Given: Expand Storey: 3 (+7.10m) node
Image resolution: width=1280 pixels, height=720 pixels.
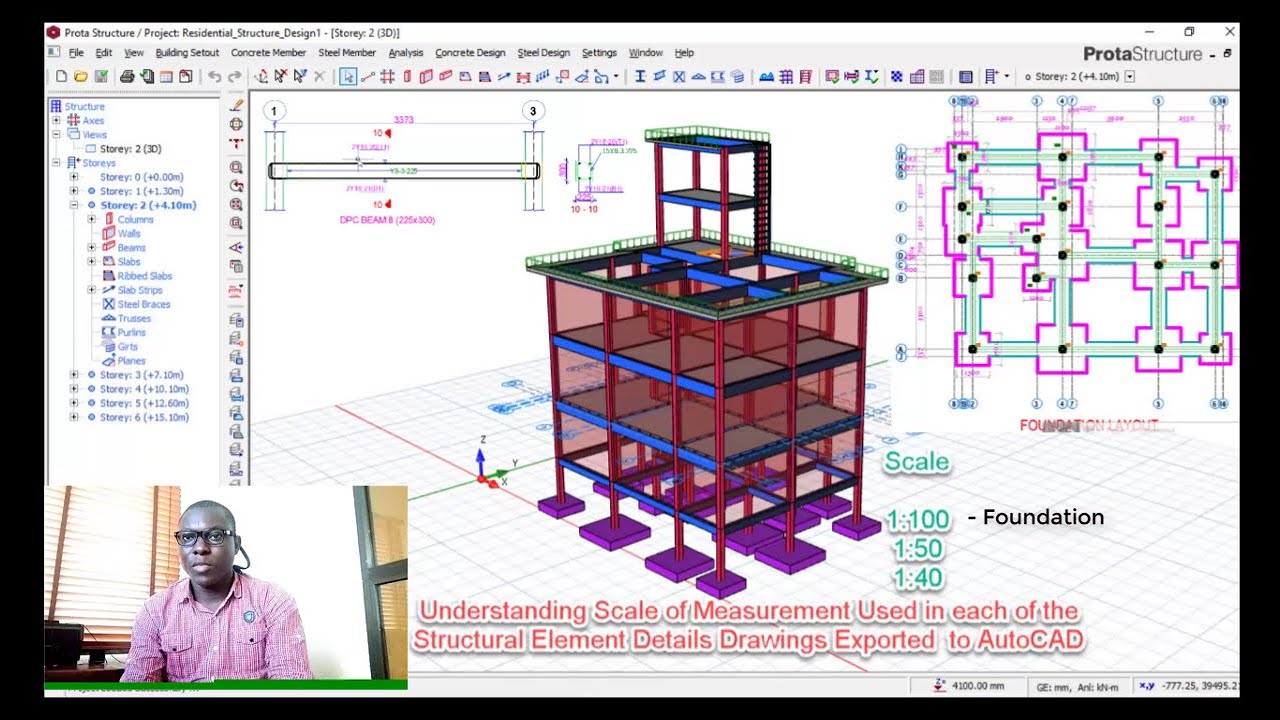Looking at the screenshot, I should click(x=74, y=375).
